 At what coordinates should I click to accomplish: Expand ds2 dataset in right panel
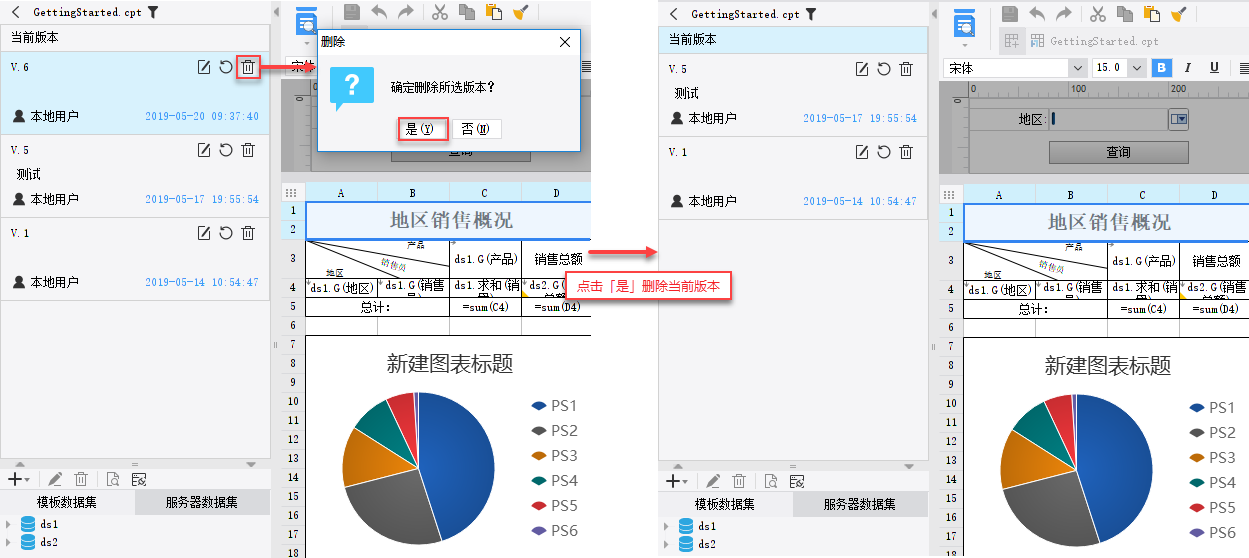666,544
